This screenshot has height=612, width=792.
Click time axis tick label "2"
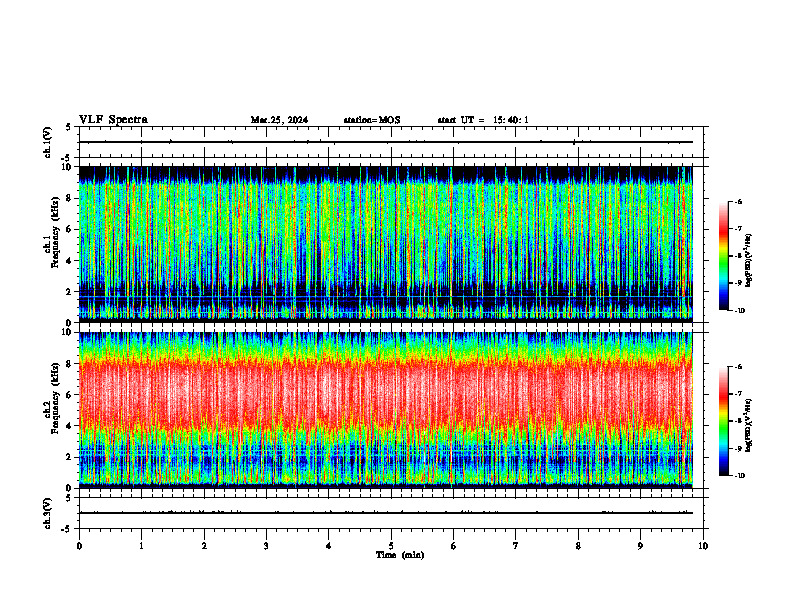coord(204,546)
